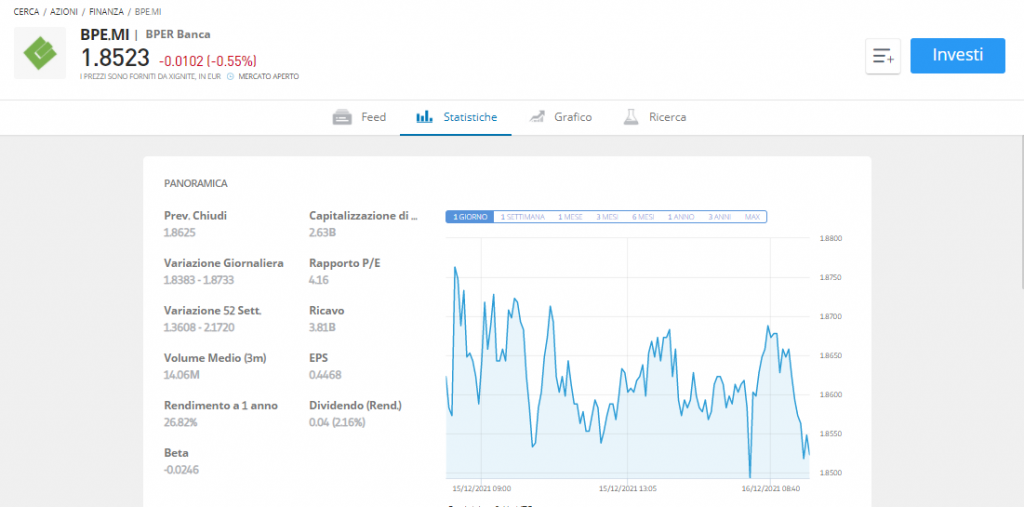Image resolution: width=1024 pixels, height=507 pixels.
Task: Click the BPE.MI ticker heading
Action: (x=104, y=35)
